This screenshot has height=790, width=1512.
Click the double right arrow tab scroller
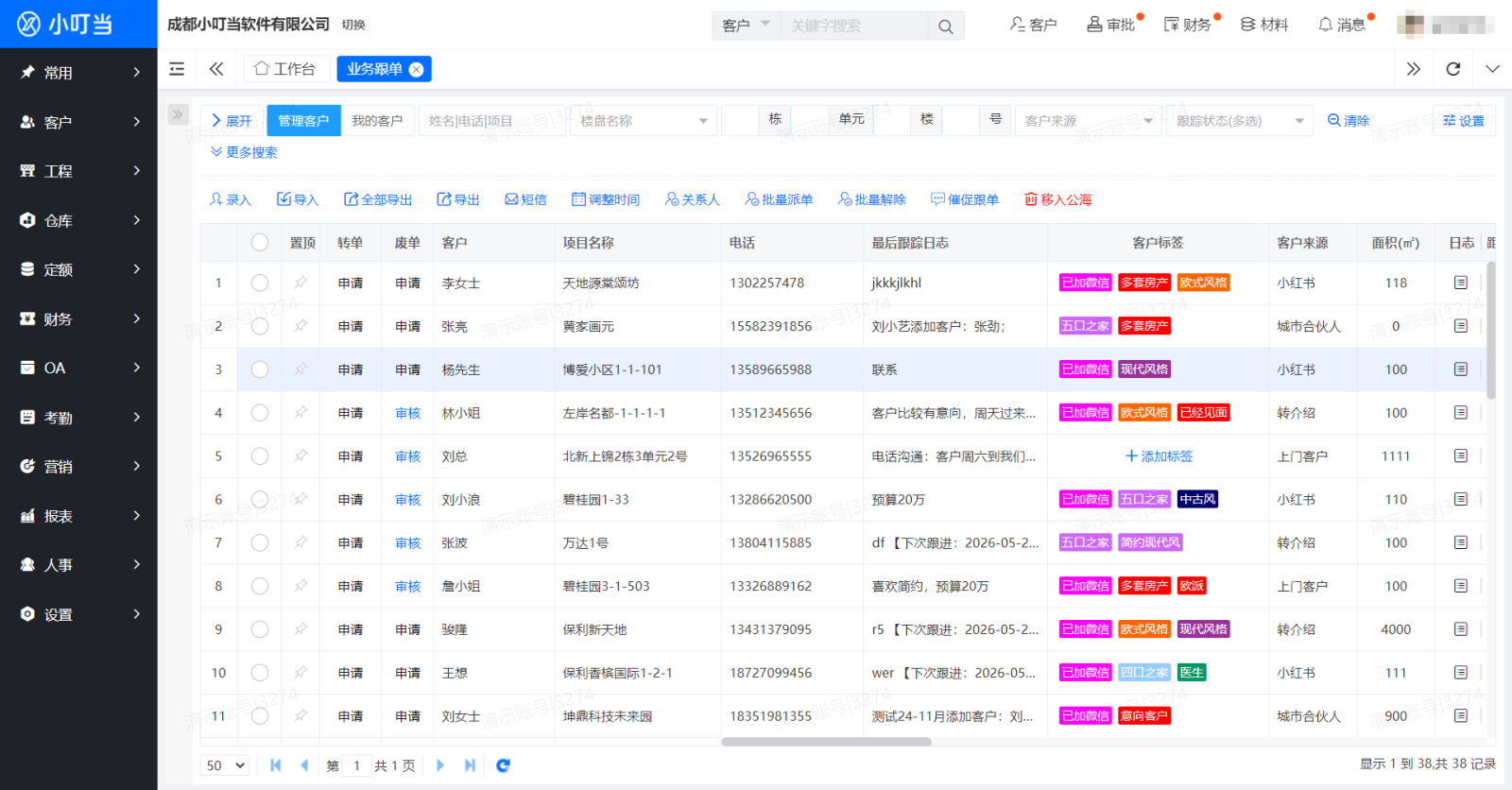1414,69
